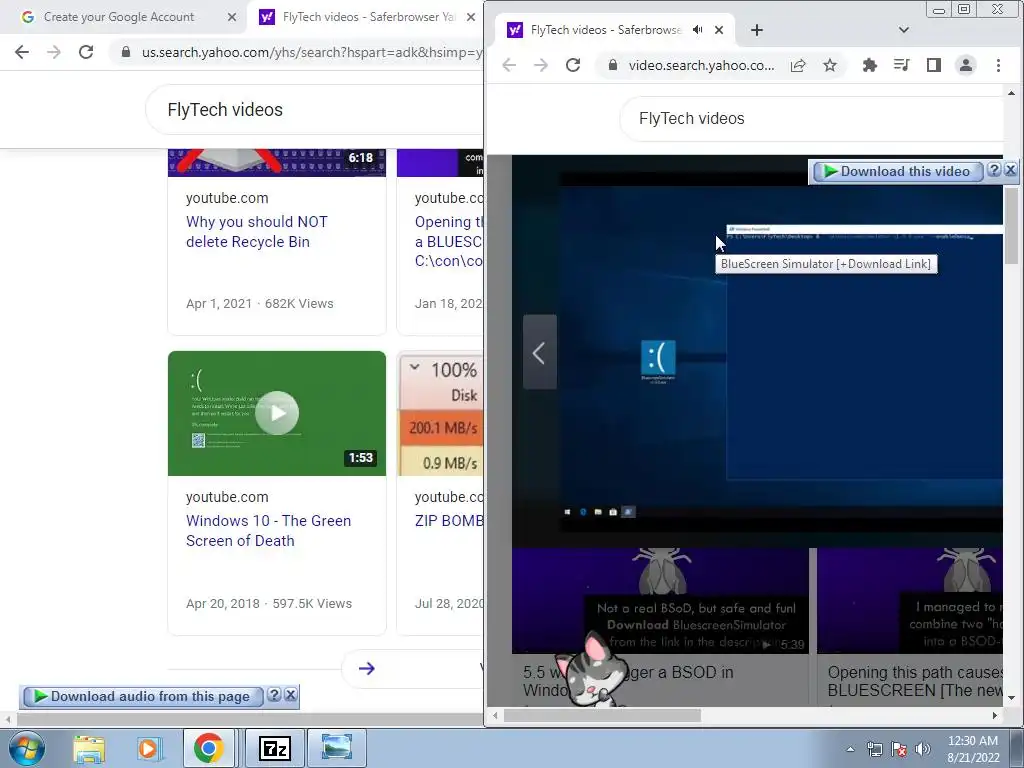Click network tray icon
Viewport: 1024px width, 768px height.
(x=874, y=749)
